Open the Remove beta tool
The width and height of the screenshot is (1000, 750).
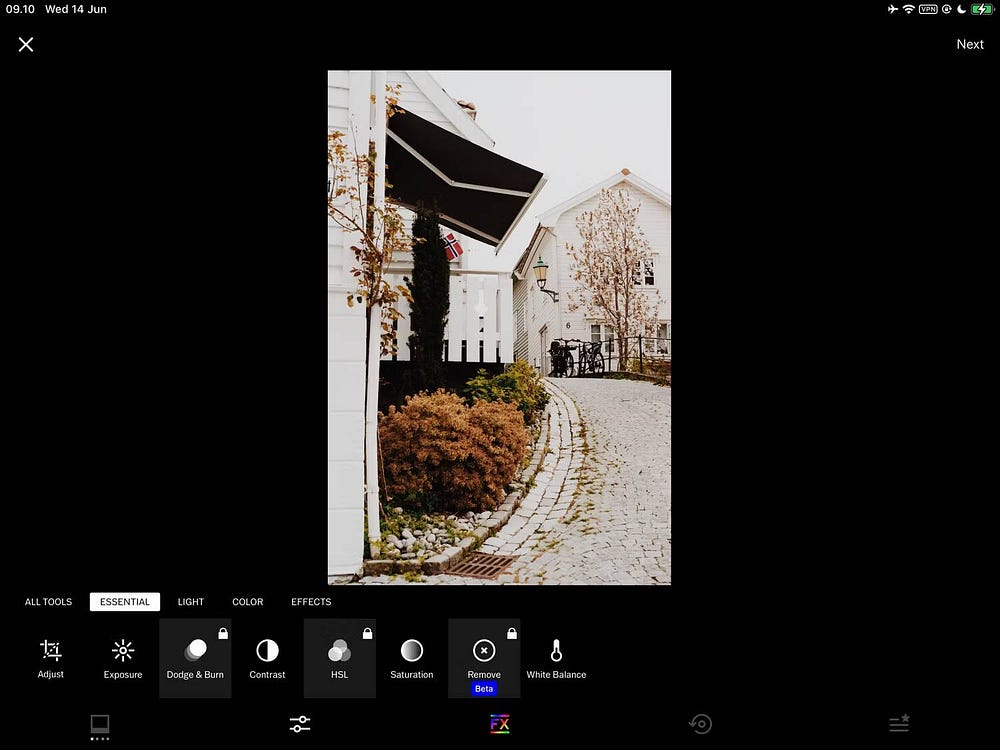click(x=484, y=658)
